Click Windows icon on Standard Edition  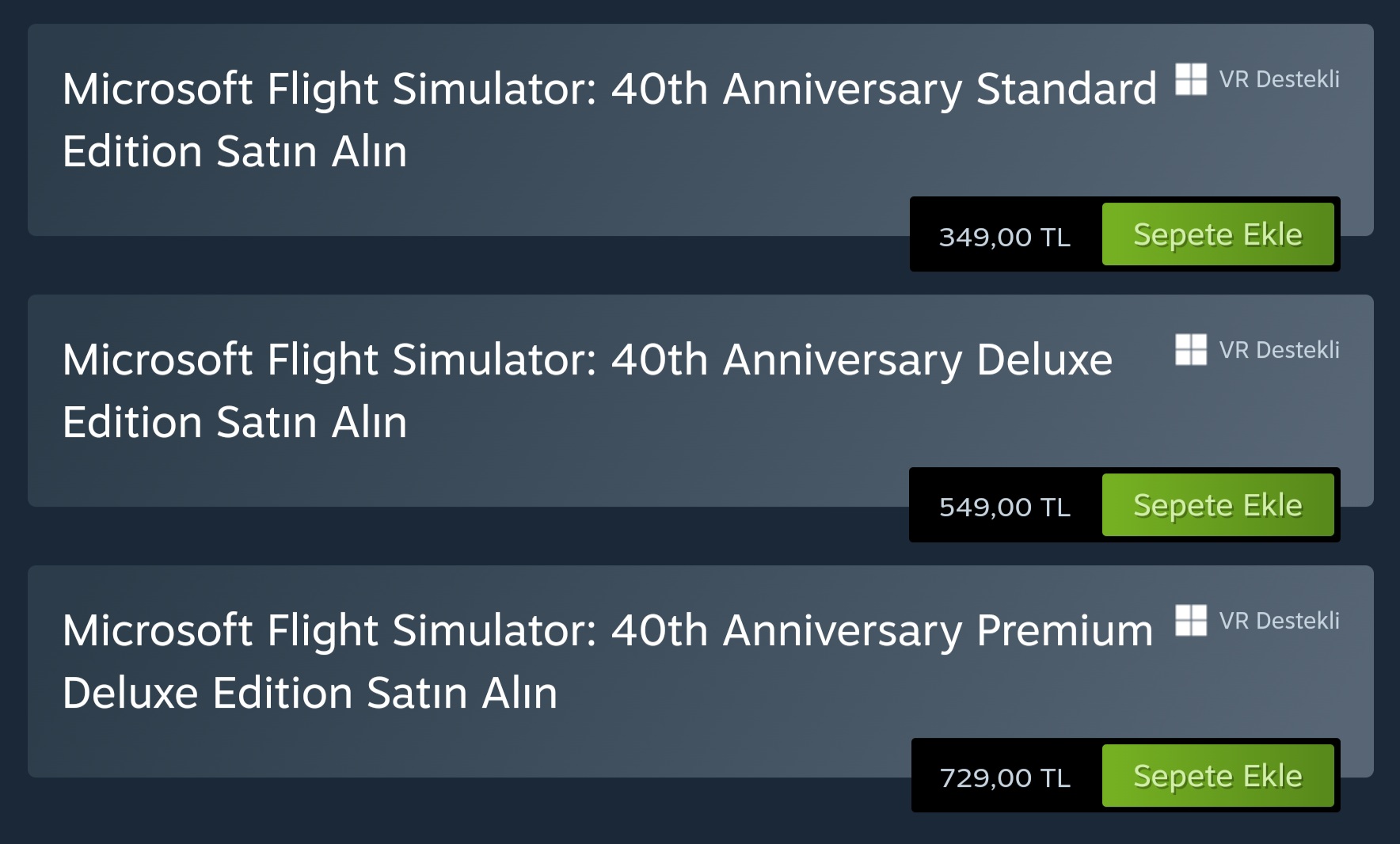pyautogui.click(x=1190, y=79)
